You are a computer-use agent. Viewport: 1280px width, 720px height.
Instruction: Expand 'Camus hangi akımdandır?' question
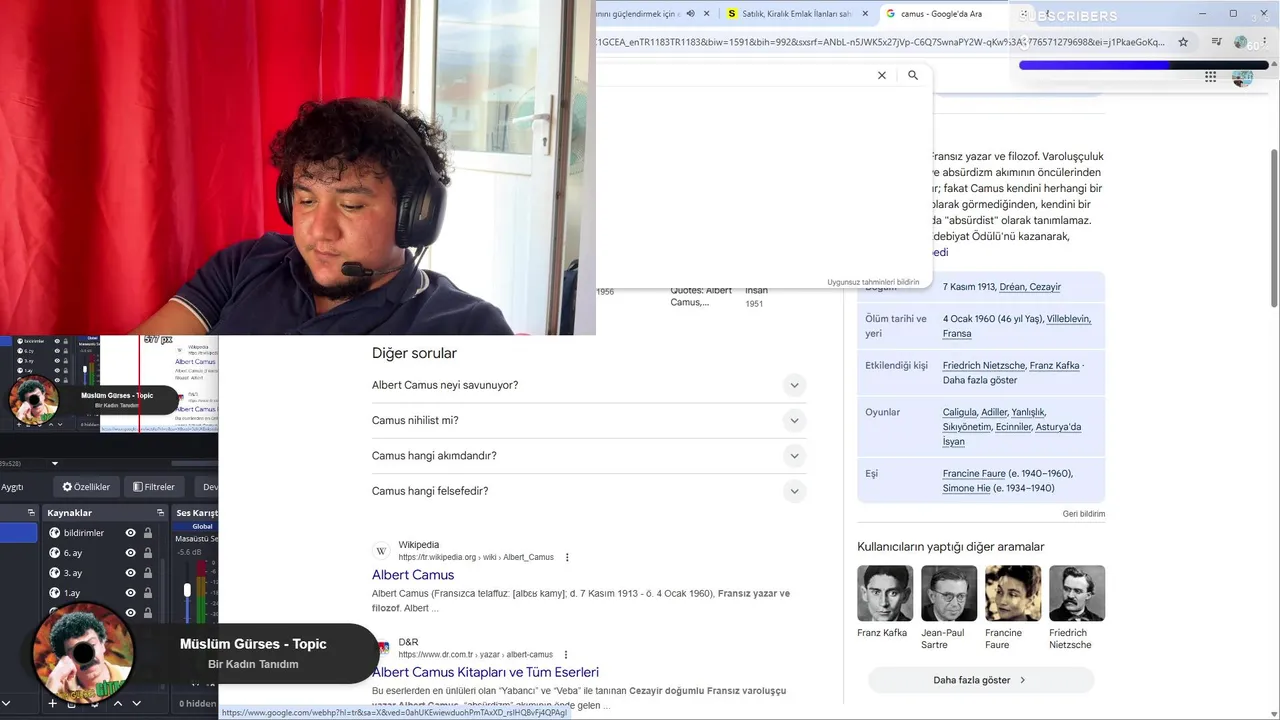tap(589, 456)
